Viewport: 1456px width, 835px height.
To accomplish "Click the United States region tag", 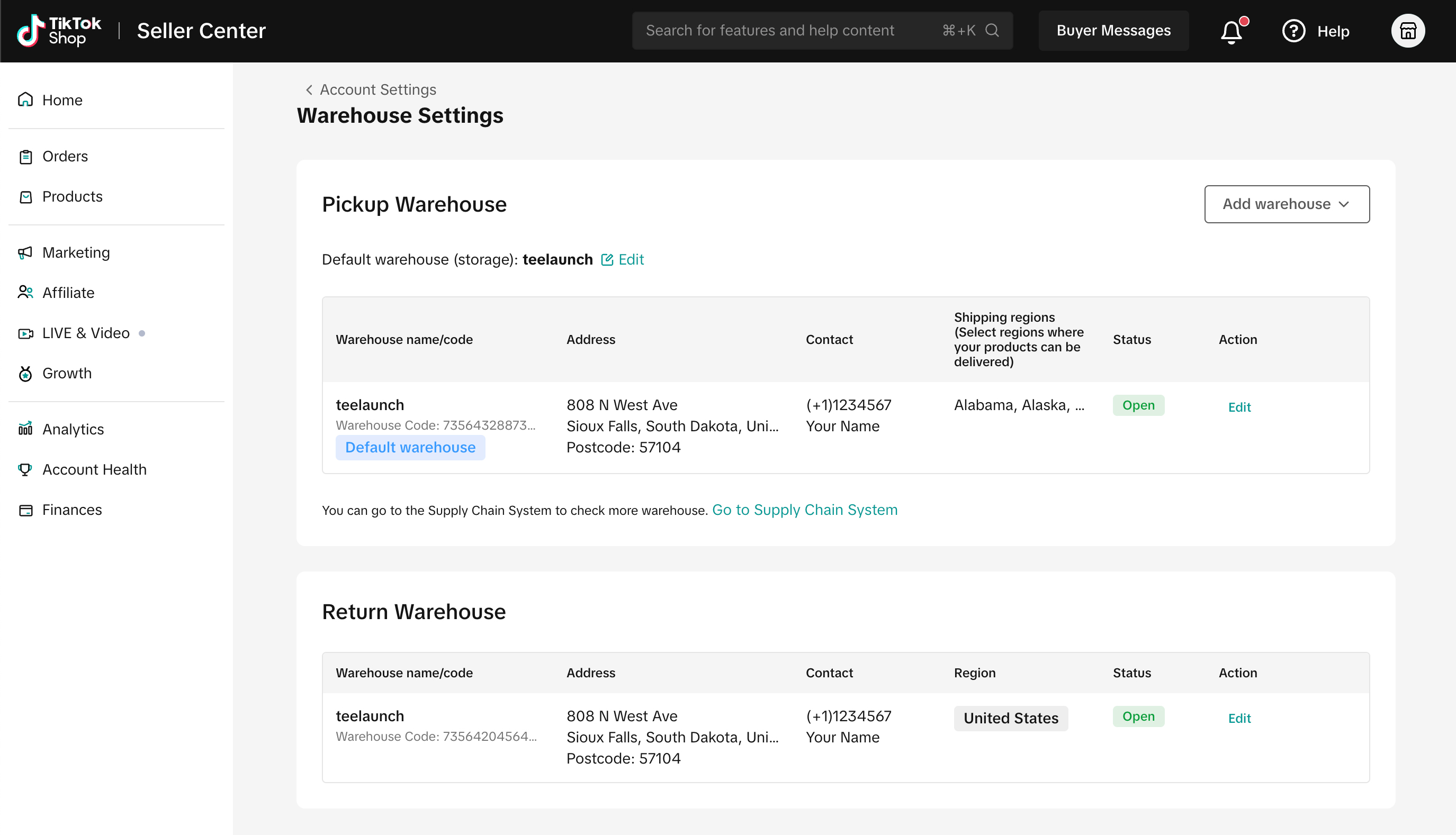I will (1011, 718).
